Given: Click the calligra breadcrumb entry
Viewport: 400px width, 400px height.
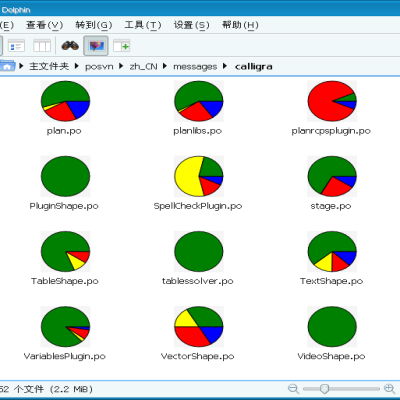Looking at the screenshot, I should click(253, 67).
